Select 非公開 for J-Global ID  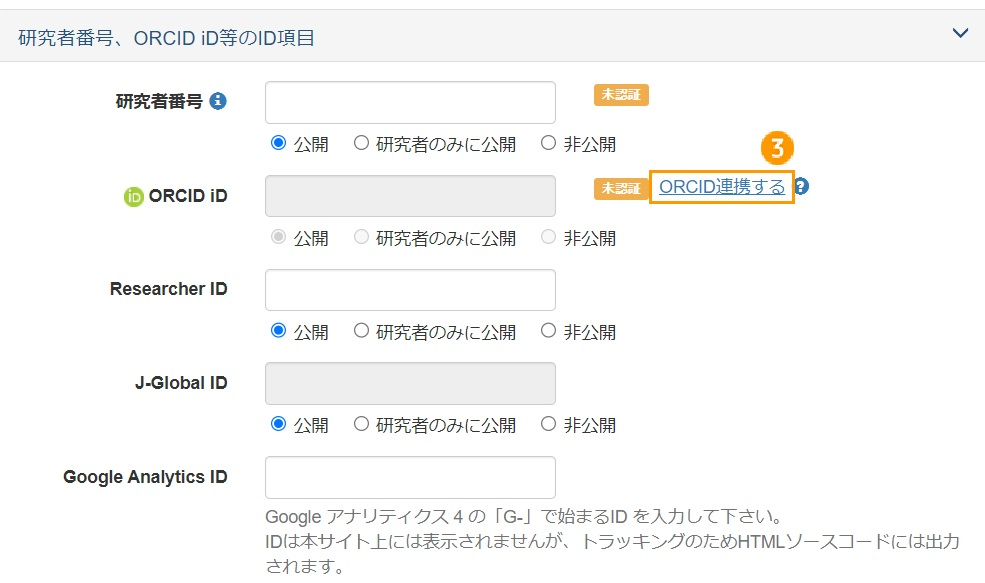[548, 425]
